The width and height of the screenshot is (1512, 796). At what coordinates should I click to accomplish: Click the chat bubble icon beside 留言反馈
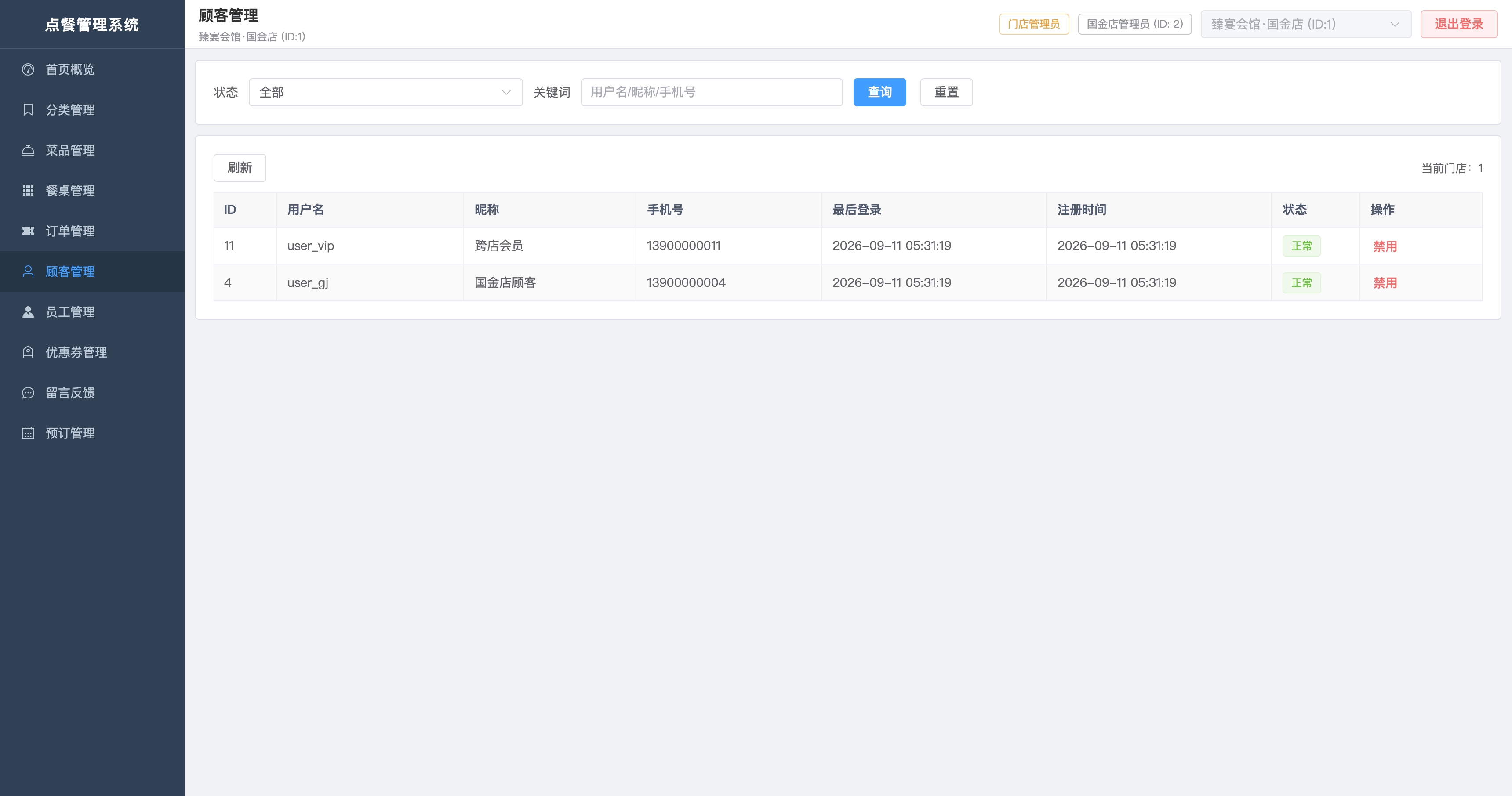[28, 392]
